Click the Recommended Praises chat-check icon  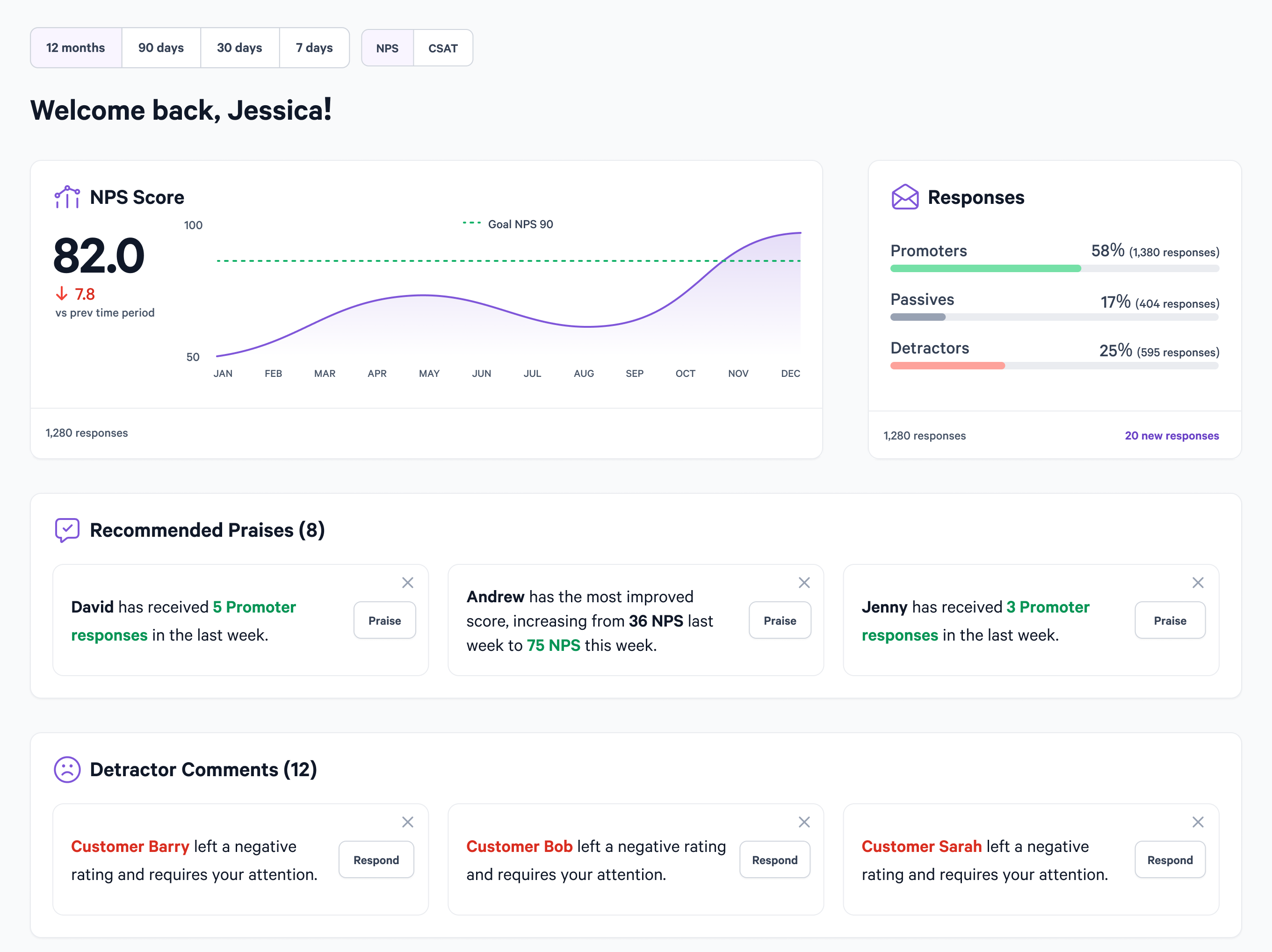tap(67, 530)
